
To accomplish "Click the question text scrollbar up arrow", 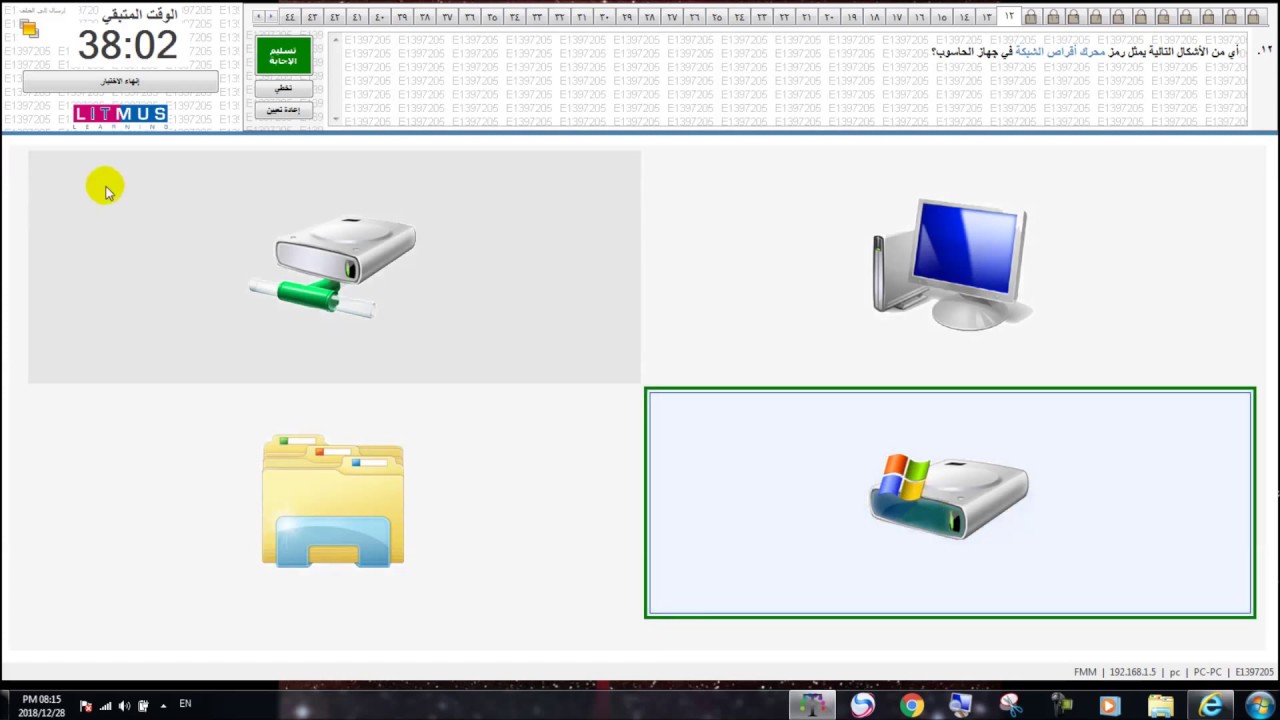I will point(336,41).
